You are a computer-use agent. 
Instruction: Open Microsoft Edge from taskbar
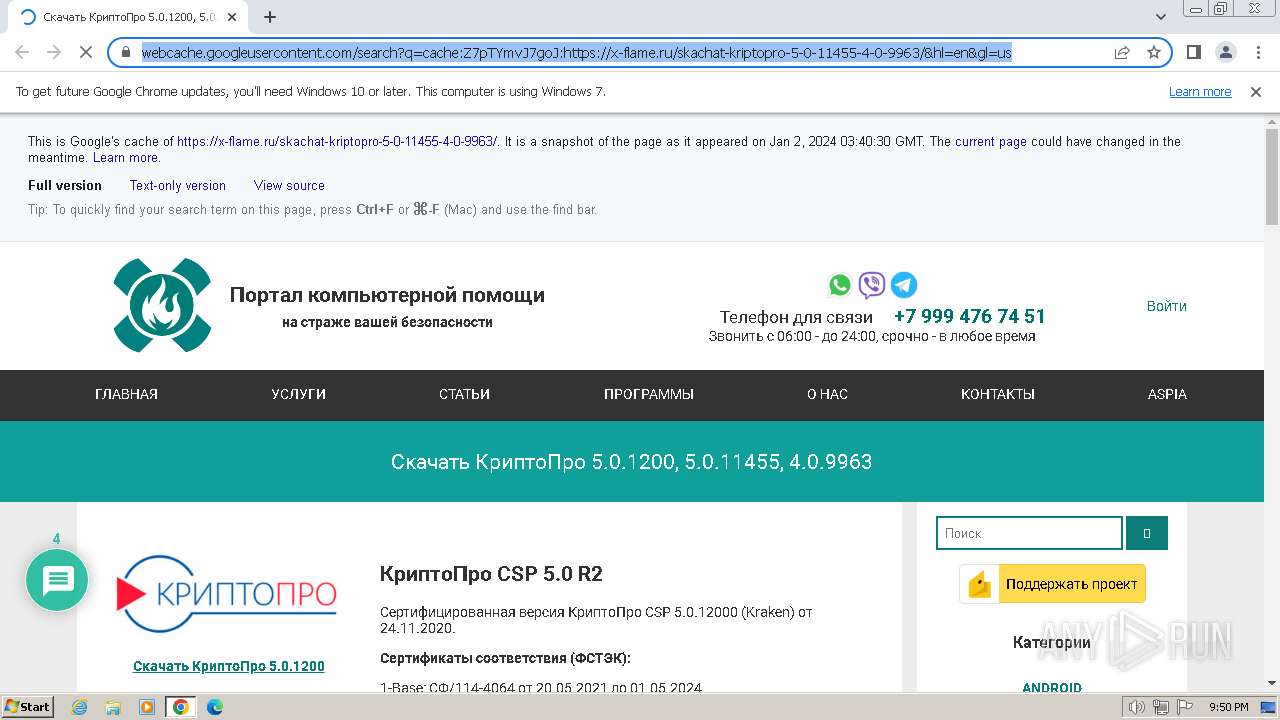(214, 707)
